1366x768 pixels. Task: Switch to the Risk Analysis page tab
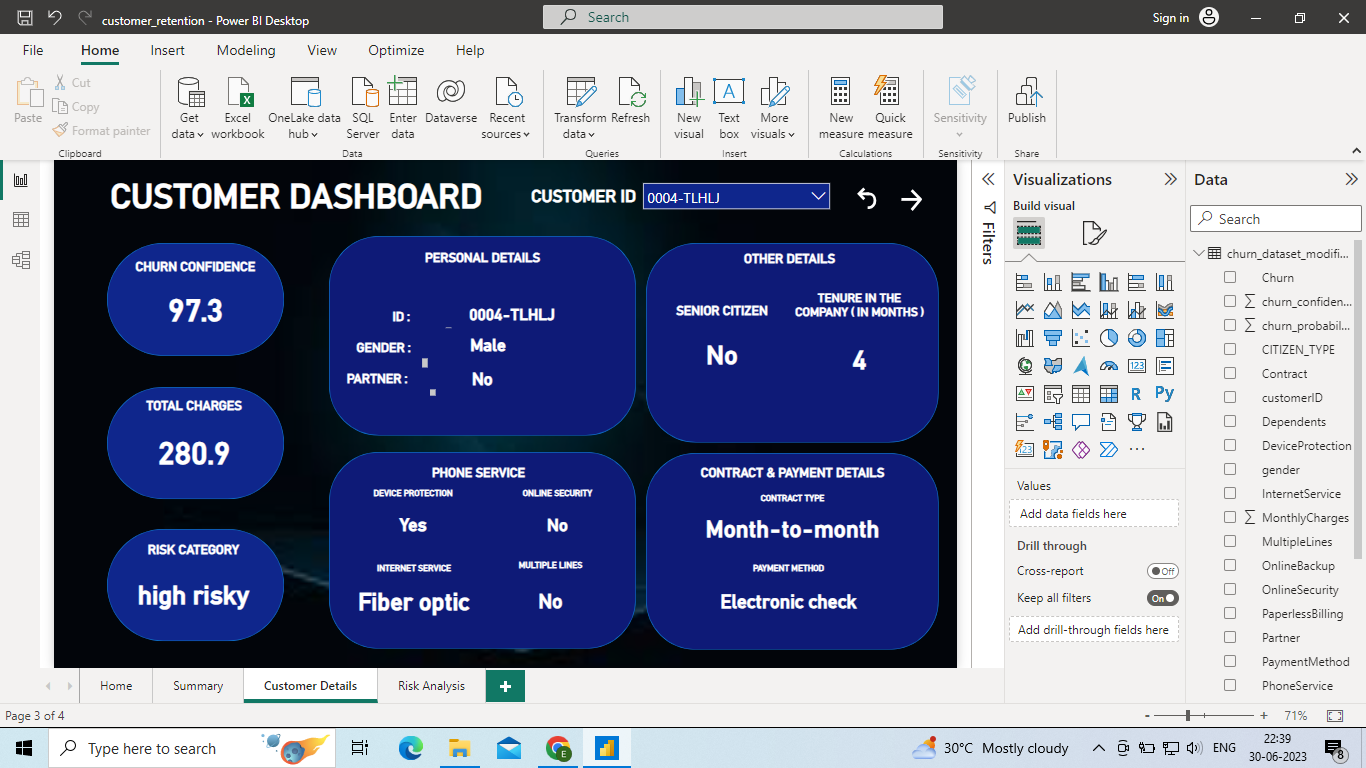tap(429, 686)
